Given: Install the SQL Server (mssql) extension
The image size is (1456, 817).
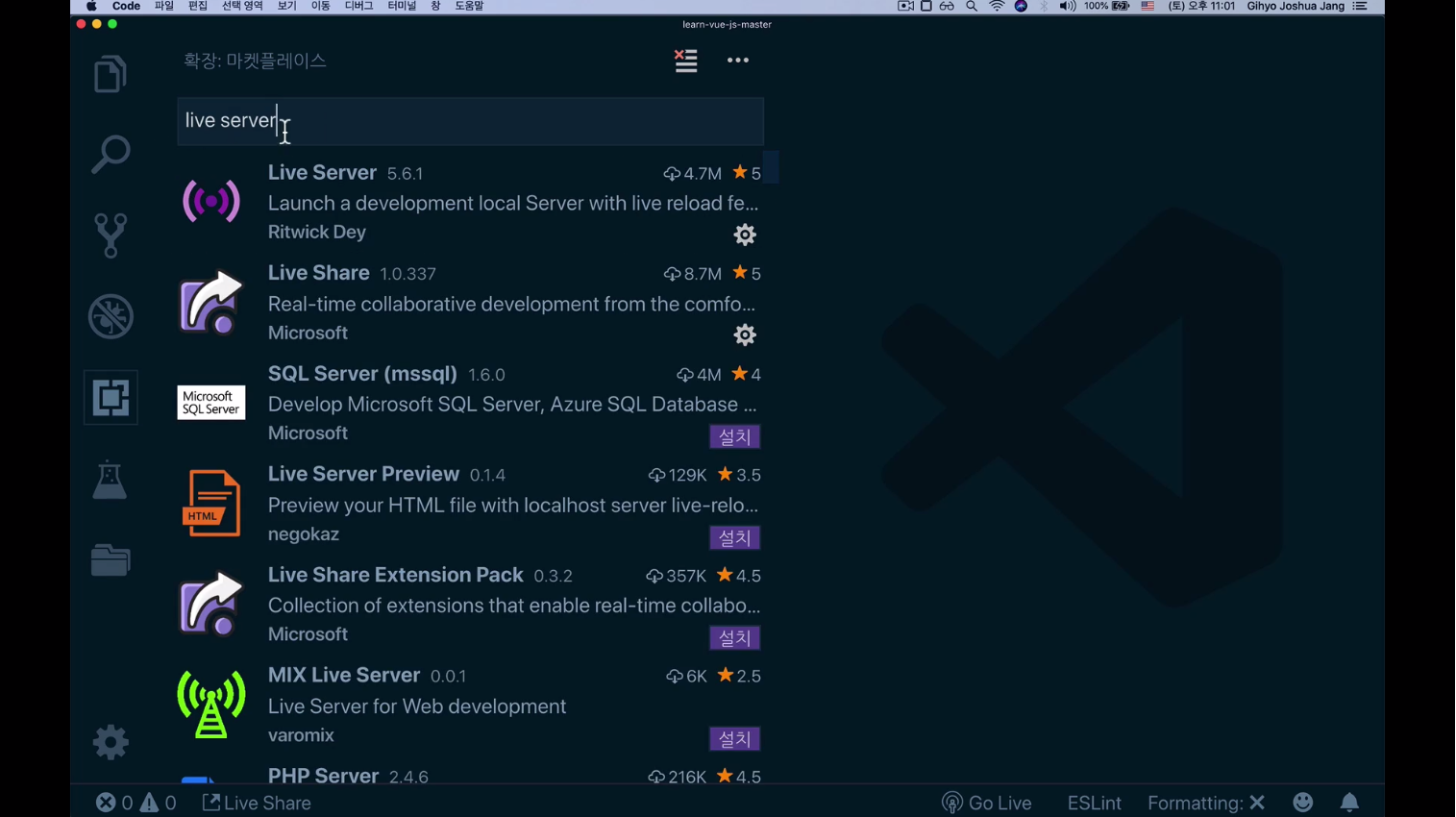Looking at the screenshot, I should (734, 437).
